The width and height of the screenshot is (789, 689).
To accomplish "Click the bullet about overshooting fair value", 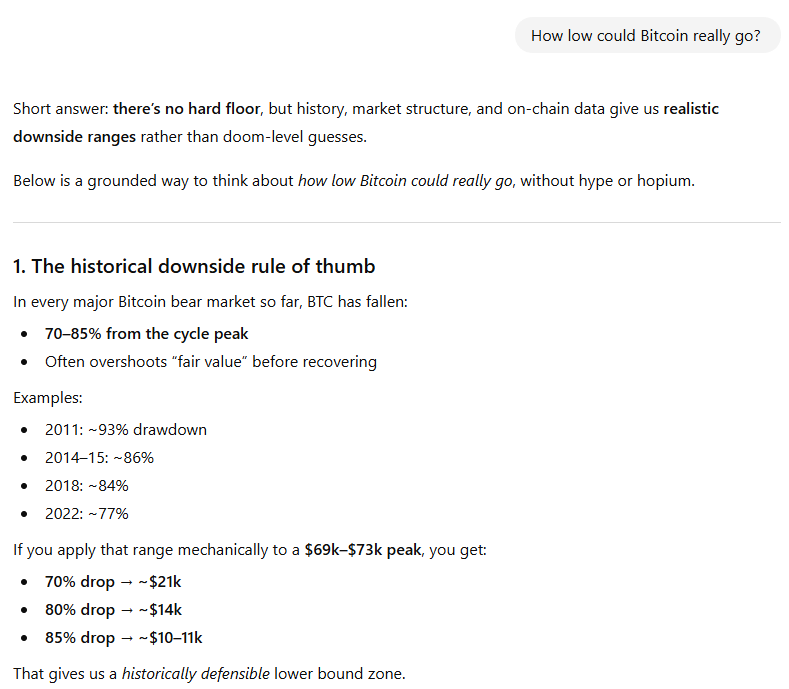I will tap(210, 362).
